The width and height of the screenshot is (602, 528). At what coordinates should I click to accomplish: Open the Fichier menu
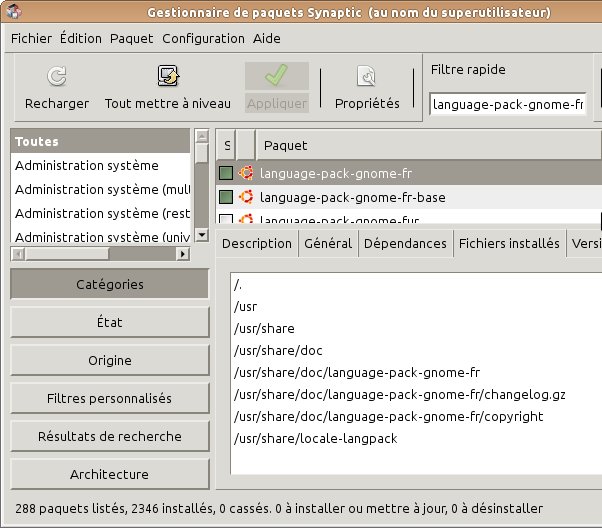click(x=31, y=38)
